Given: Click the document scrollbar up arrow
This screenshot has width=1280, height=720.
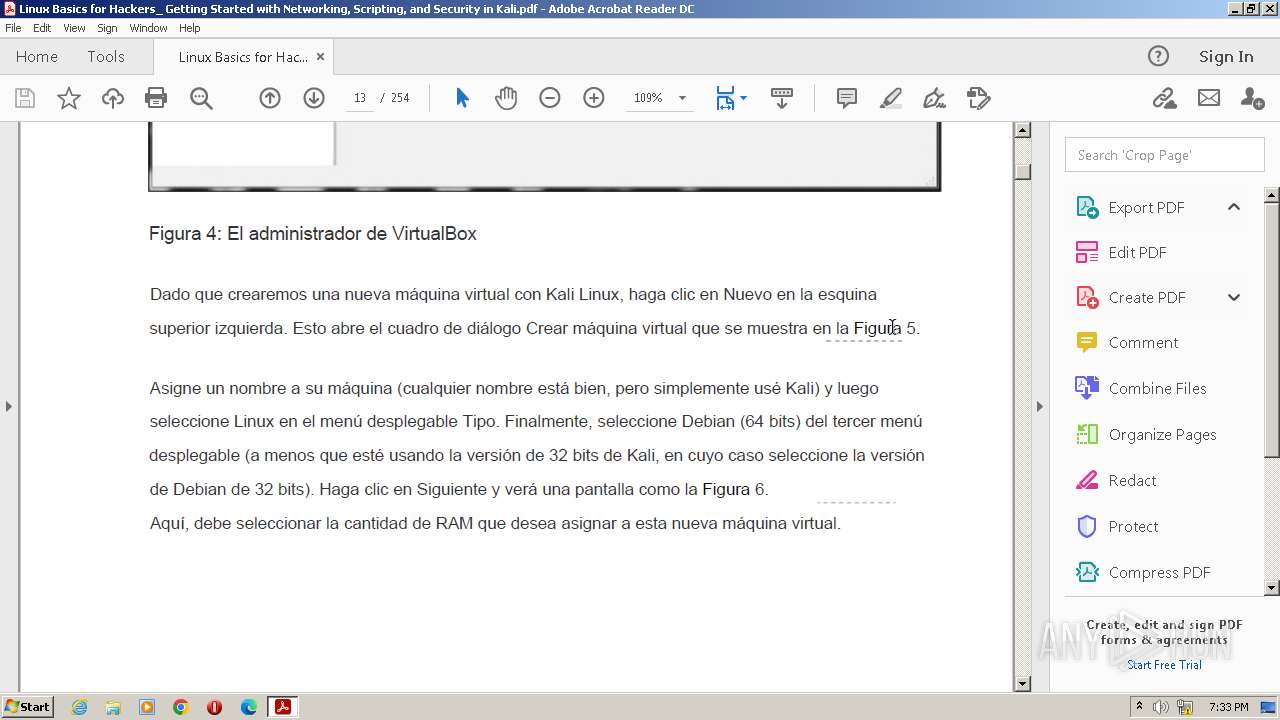Looking at the screenshot, I should point(1022,130).
